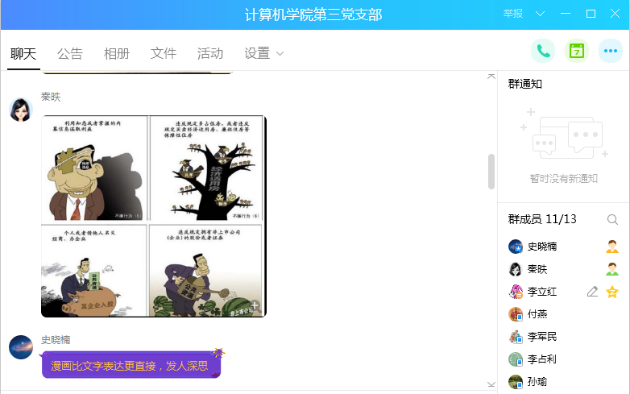
Task: Click the owner badge next to 史晓楠
Action: point(612,246)
